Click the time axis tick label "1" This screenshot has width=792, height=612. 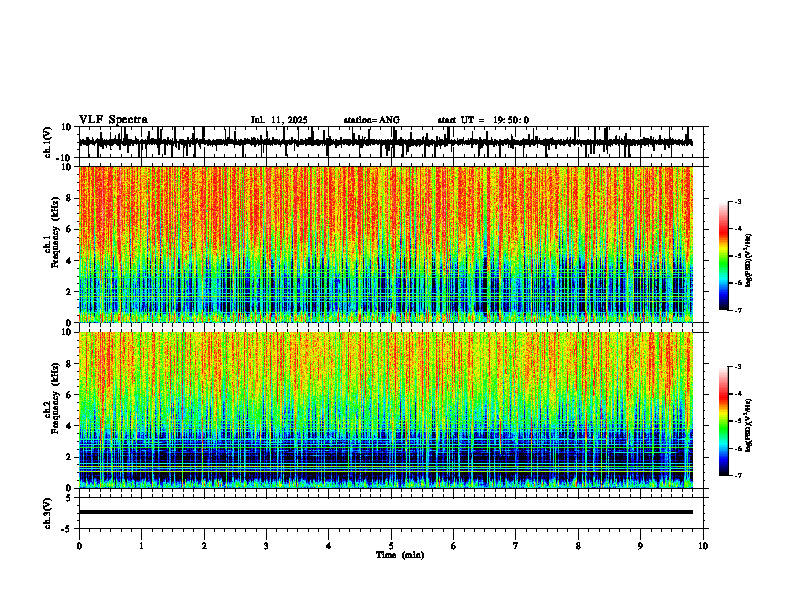[x=141, y=546]
